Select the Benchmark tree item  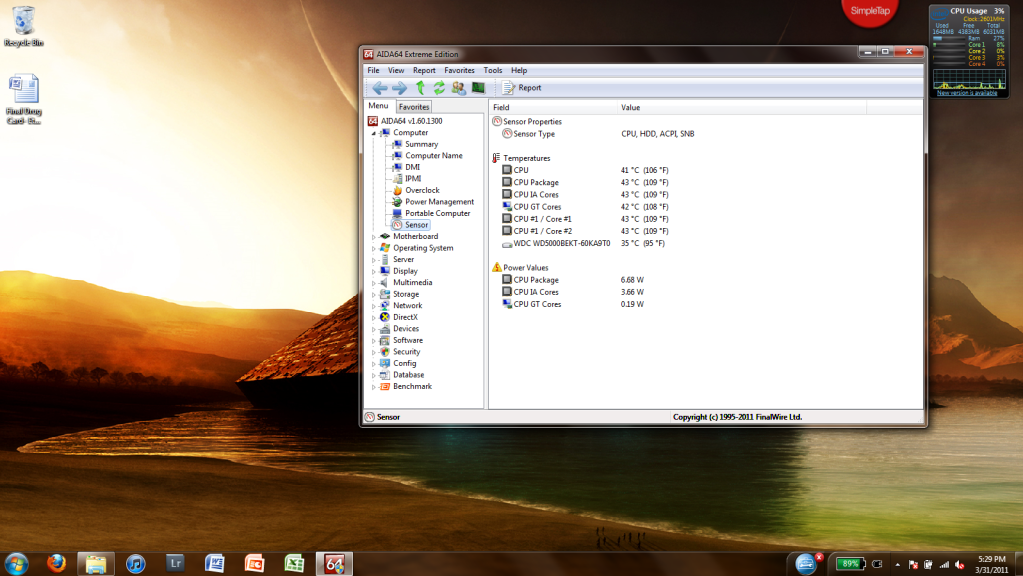pyautogui.click(x=406, y=387)
